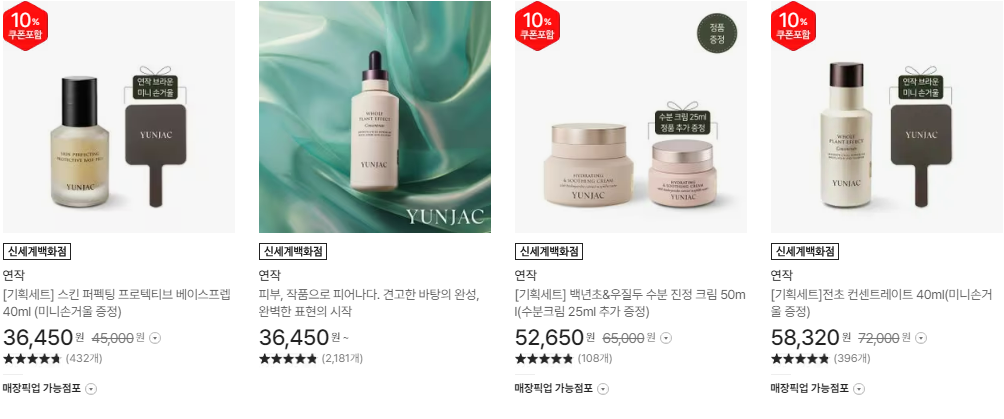The image size is (1004, 419).
Task: Open the Hydrating & Soothing Cream set image
Action: coord(631,117)
